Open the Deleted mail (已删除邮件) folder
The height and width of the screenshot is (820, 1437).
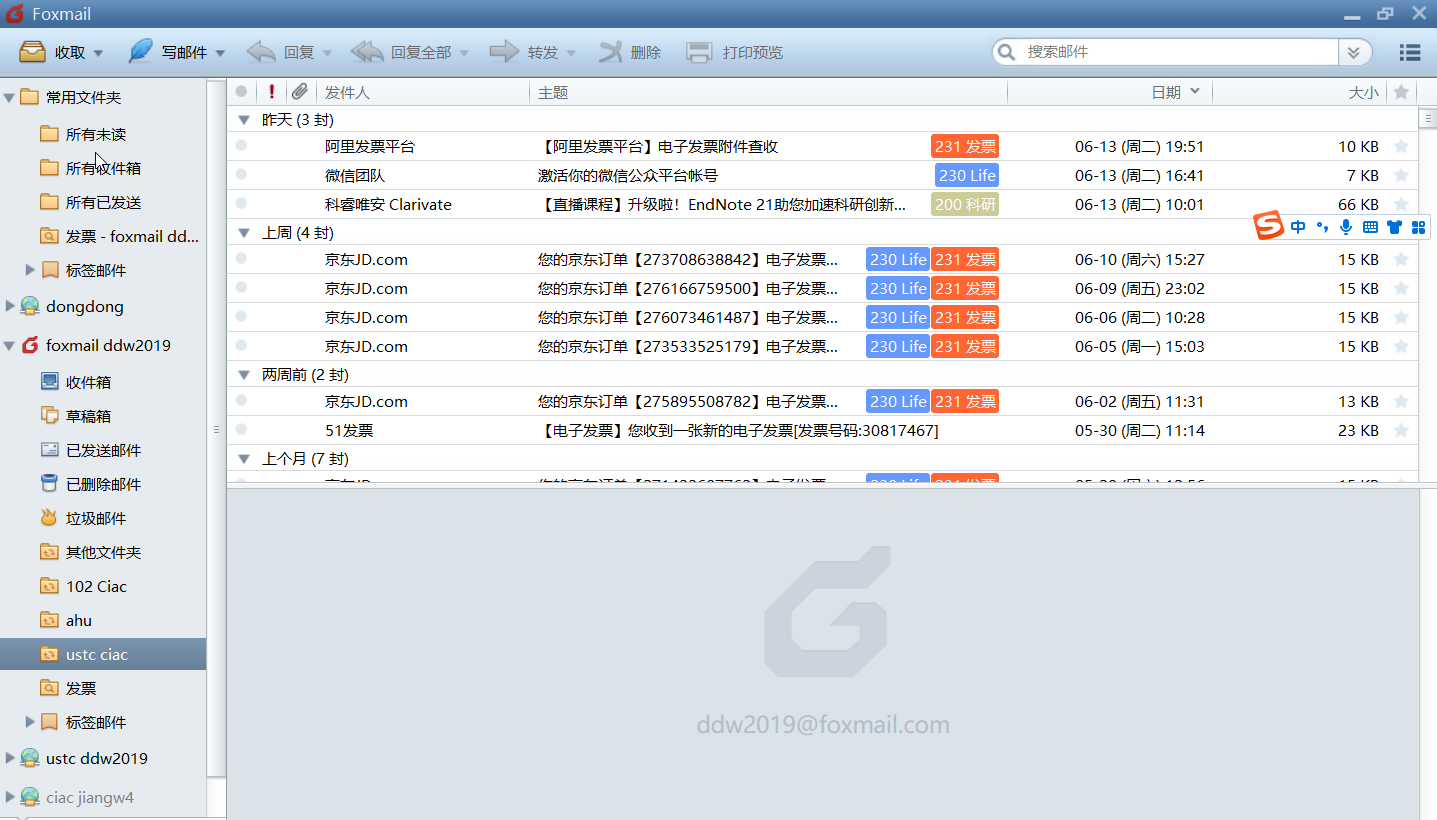[103, 484]
